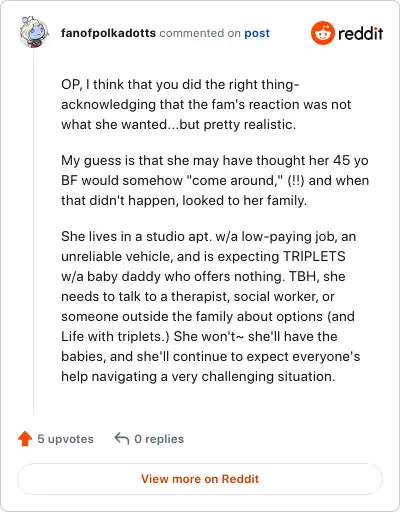The image size is (400, 512).
Task: Open 'View more on Reddit' button
Action: pyautogui.click(x=200, y=479)
